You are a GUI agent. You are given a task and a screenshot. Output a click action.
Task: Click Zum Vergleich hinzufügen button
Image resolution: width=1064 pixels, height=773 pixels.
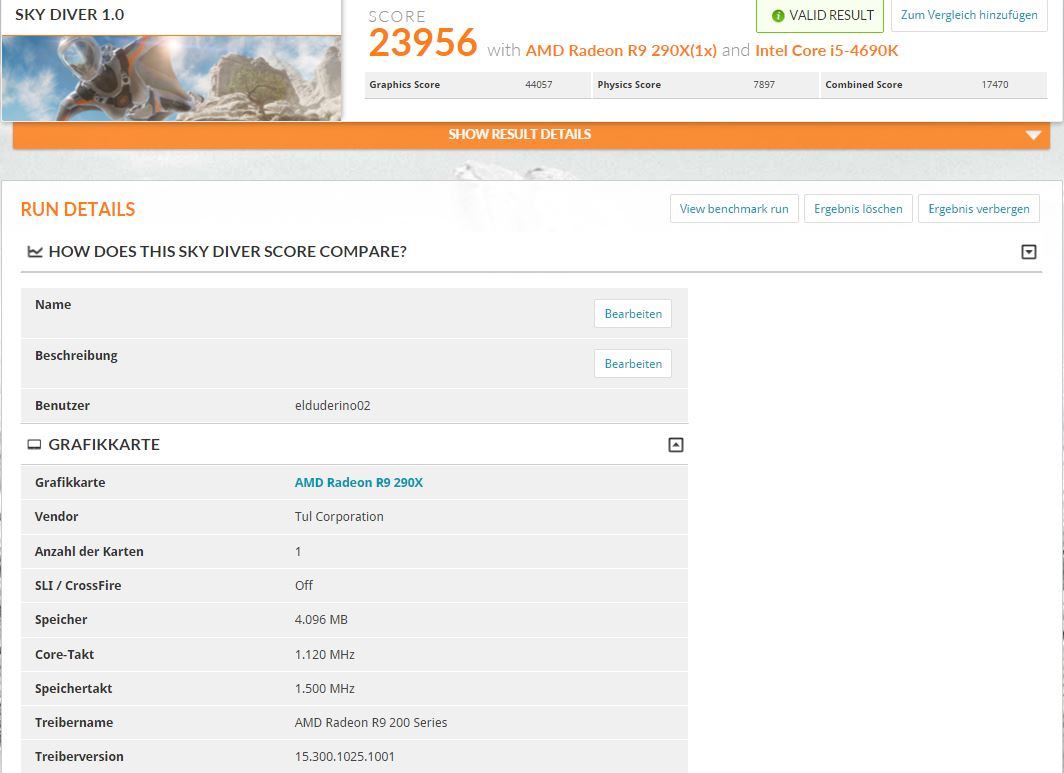click(x=969, y=15)
